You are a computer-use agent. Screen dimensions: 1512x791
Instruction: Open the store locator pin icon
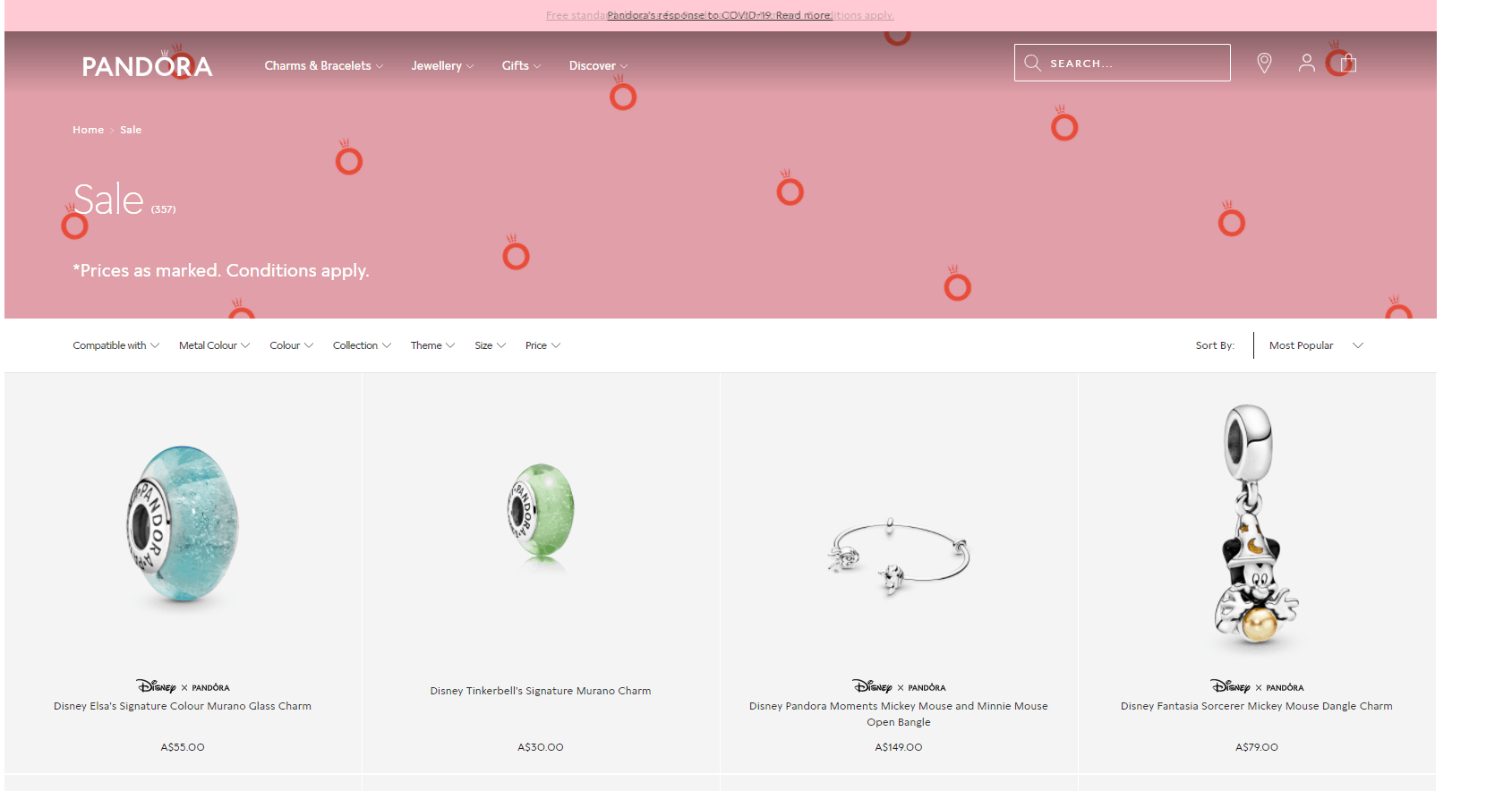pos(1264,63)
